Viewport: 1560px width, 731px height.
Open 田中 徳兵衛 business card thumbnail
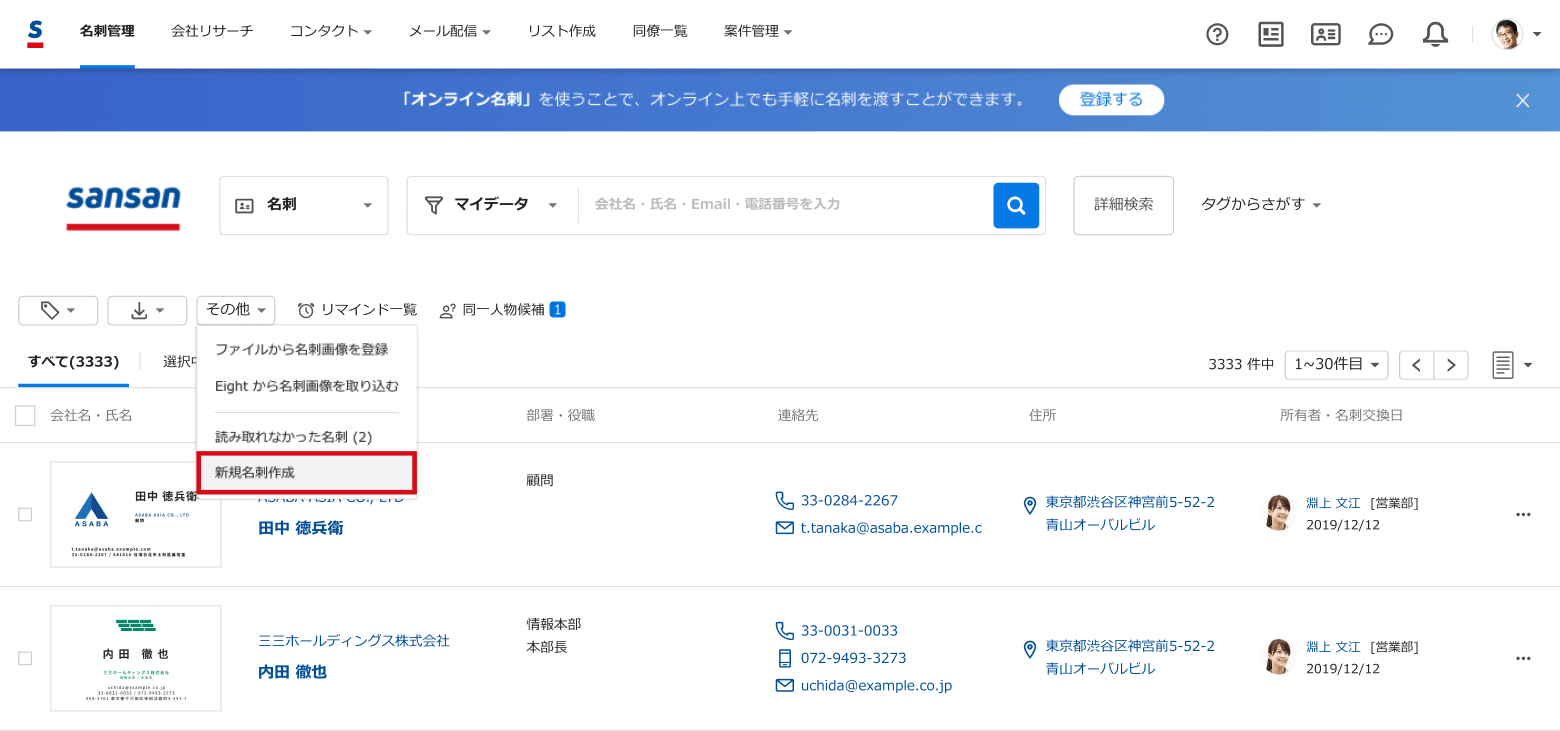136,515
